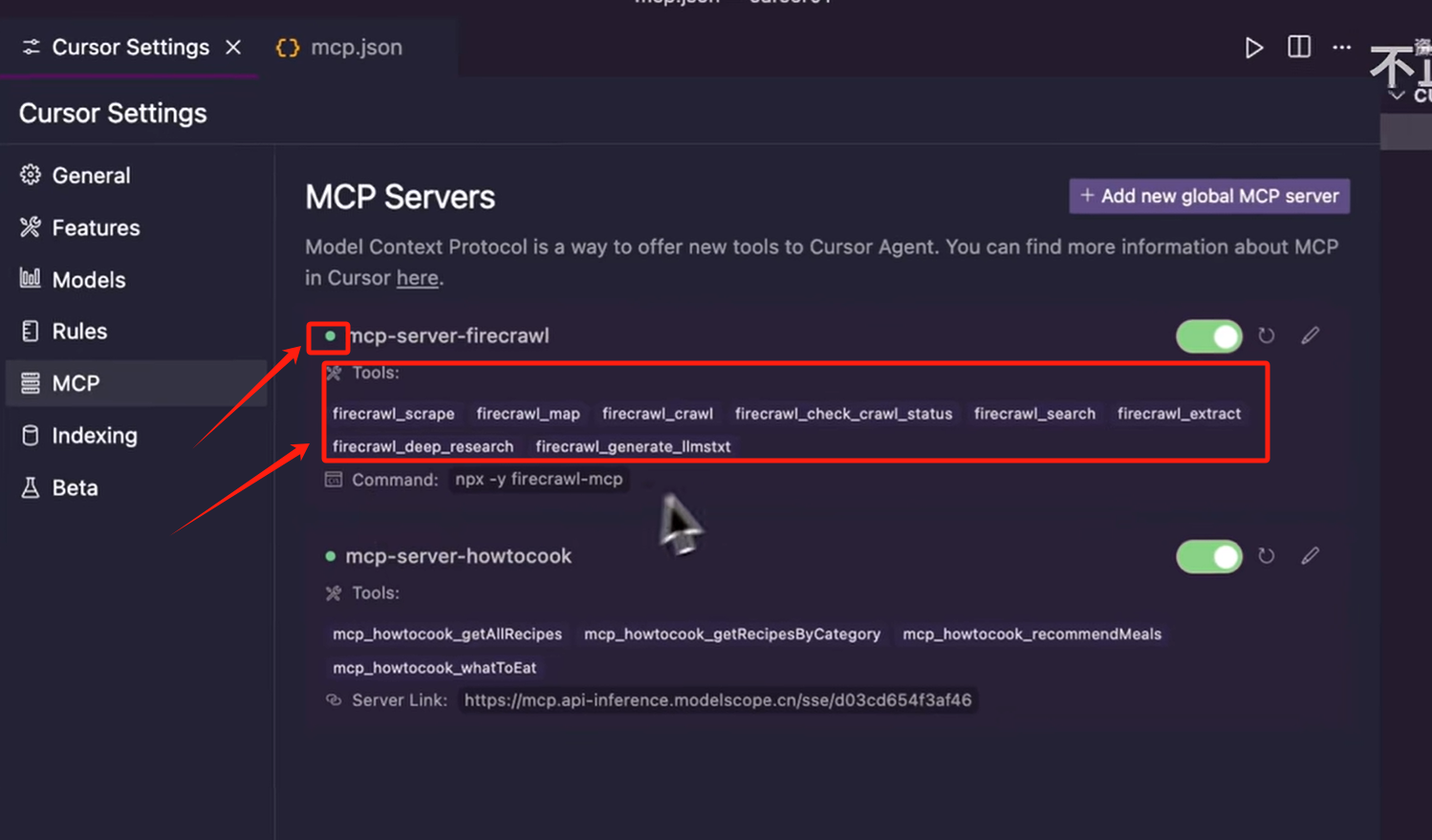Click the firecrawl_generate_llmstxt tool tag

pos(633,446)
